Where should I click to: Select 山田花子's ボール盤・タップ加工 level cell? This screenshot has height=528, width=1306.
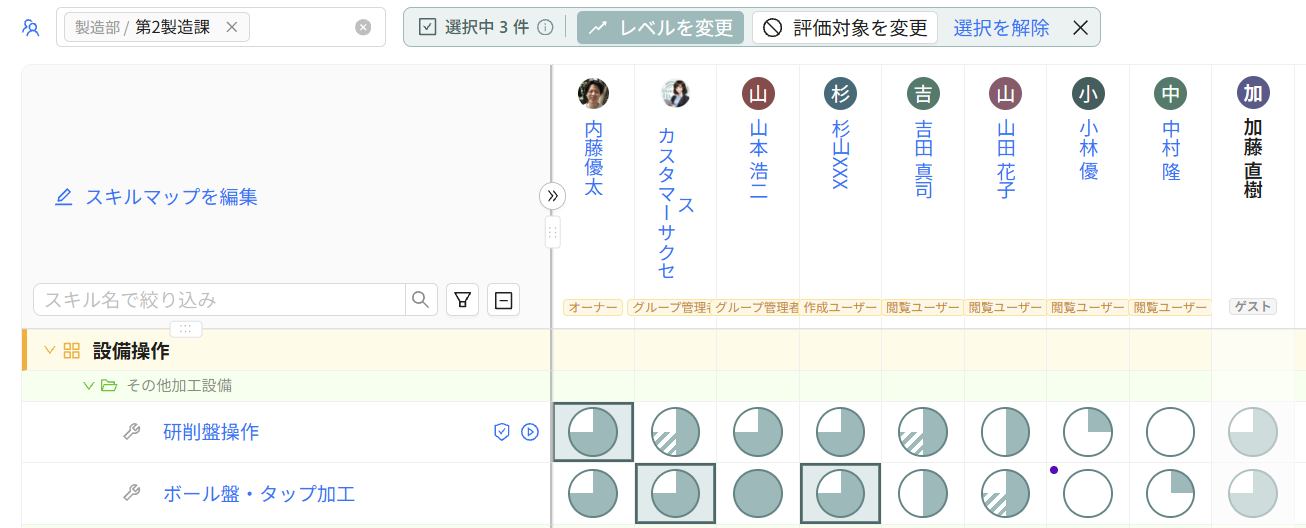coord(1005,494)
